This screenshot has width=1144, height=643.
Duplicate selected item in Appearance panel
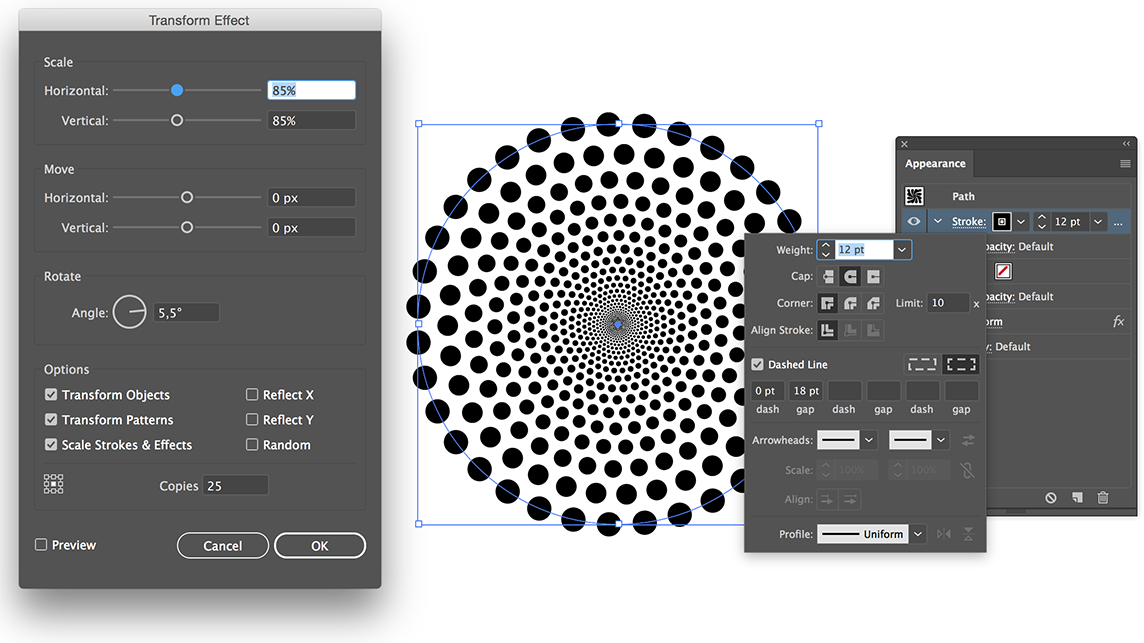tap(1077, 498)
